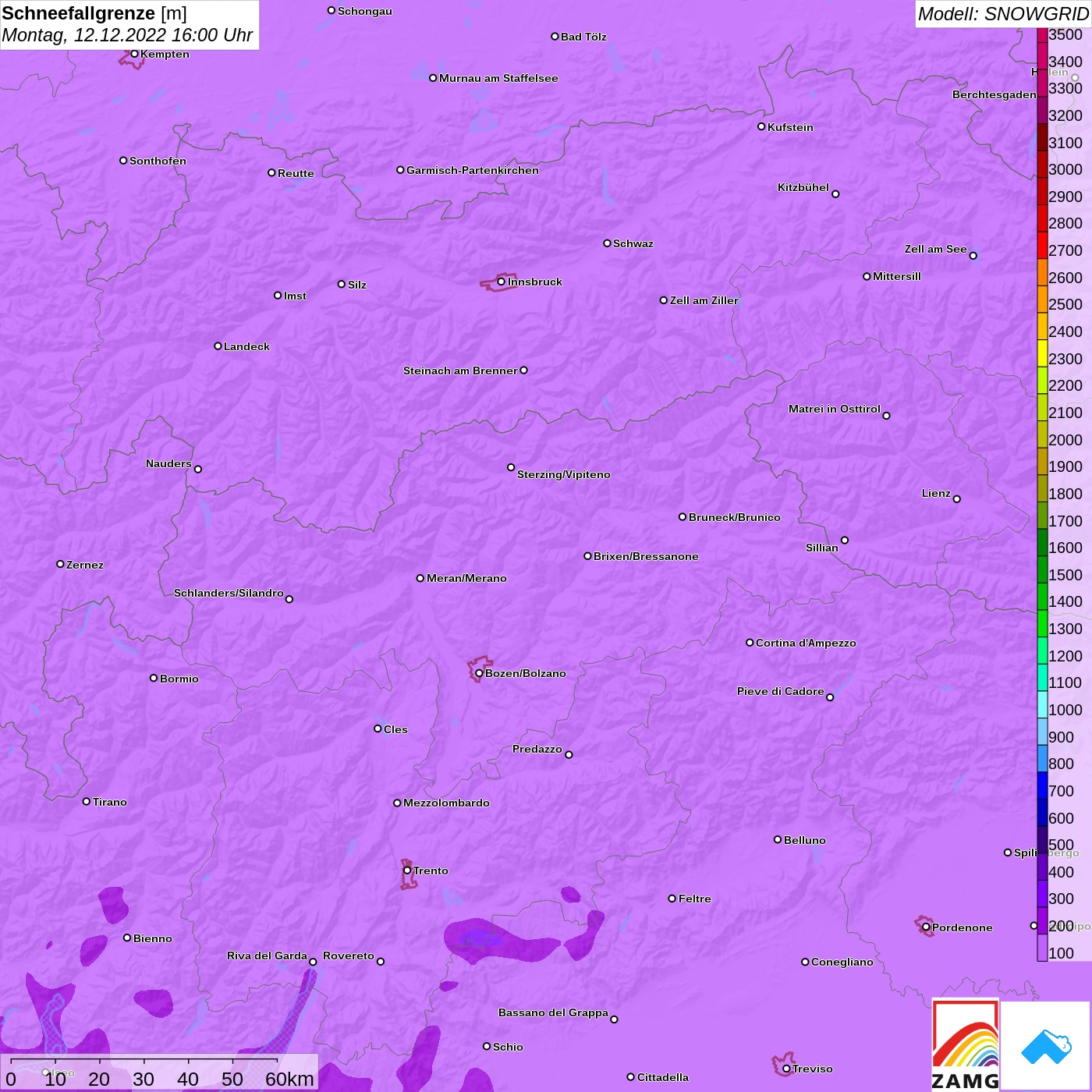The image size is (1092, 1092).
Task: Click the 2300 m yellow legend swatch
Action: (x=1042, y=353)
